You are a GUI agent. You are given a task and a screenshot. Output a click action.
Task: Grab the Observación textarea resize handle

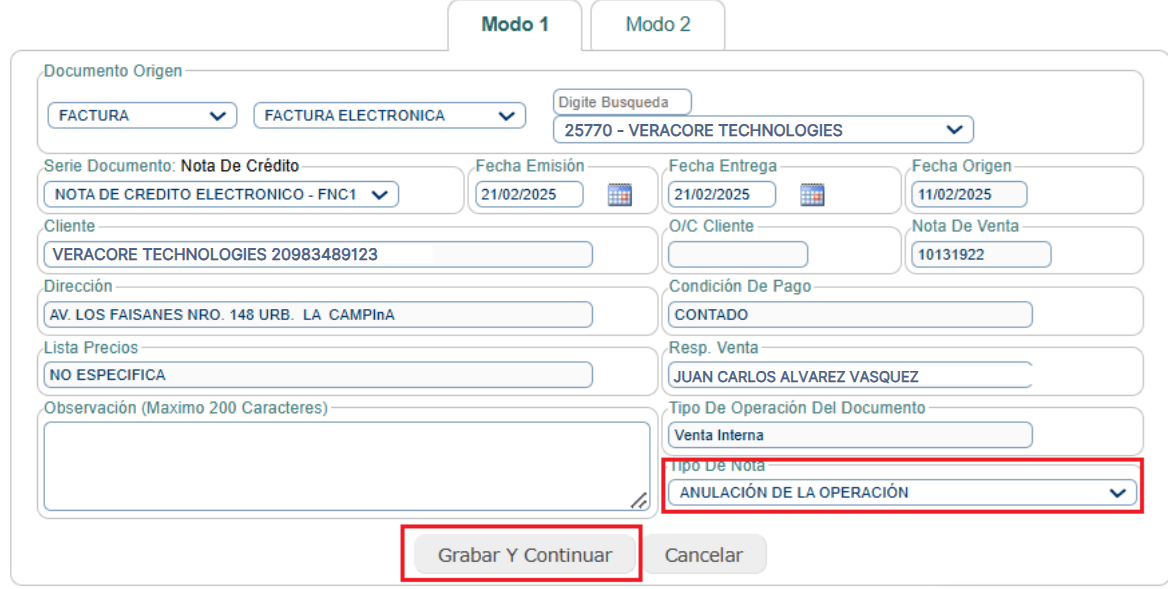tap(640, 501)
